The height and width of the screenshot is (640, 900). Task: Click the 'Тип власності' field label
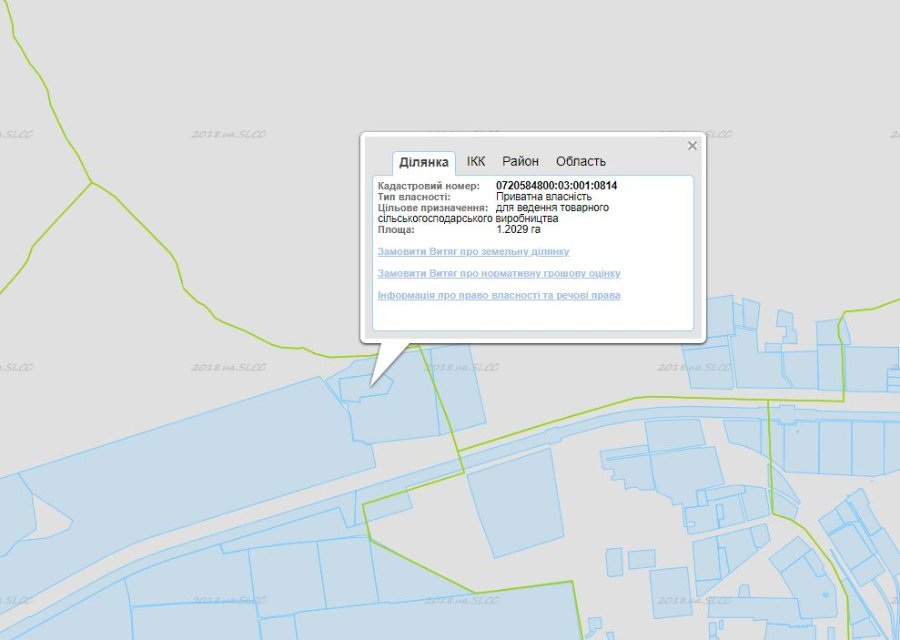point(413,197)
